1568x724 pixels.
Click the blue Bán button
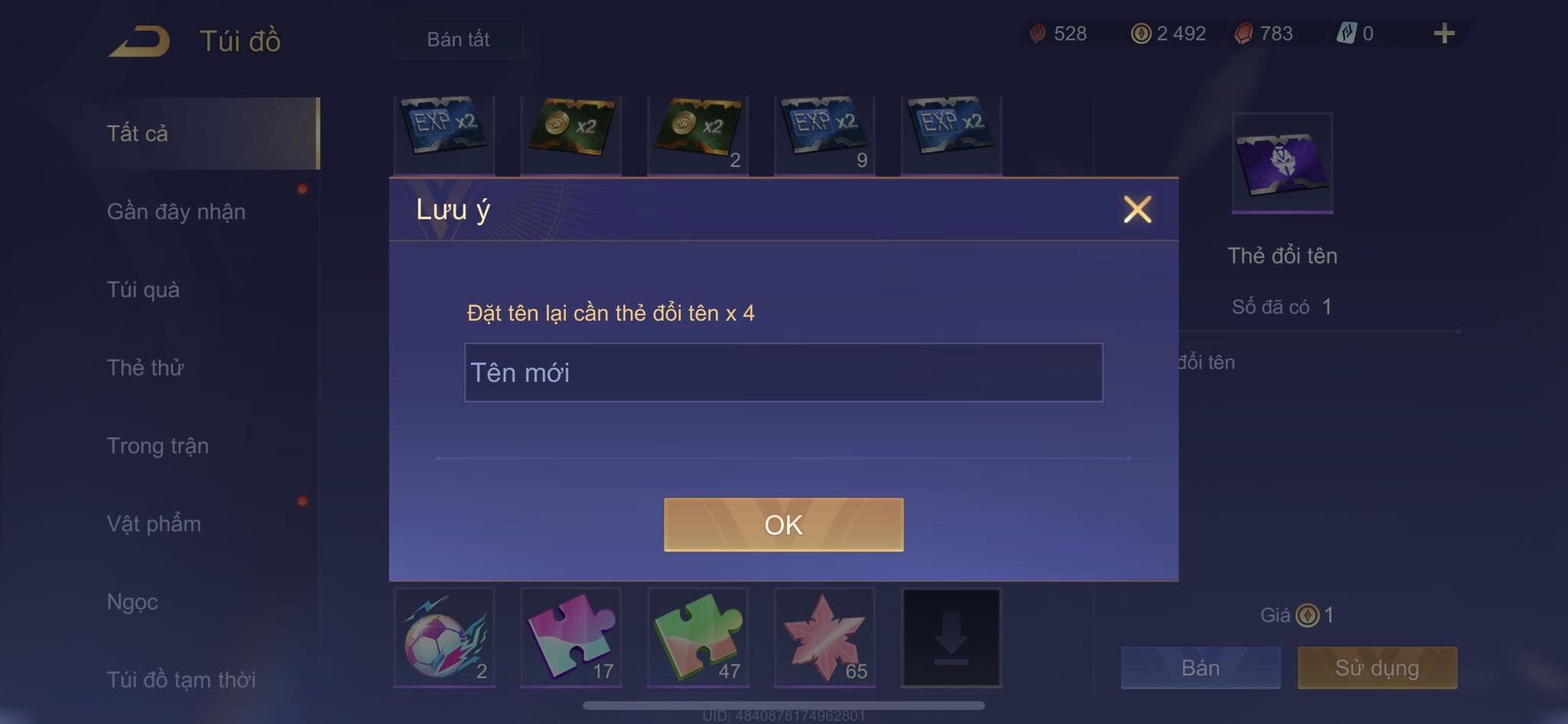(x=1200, y=668)
